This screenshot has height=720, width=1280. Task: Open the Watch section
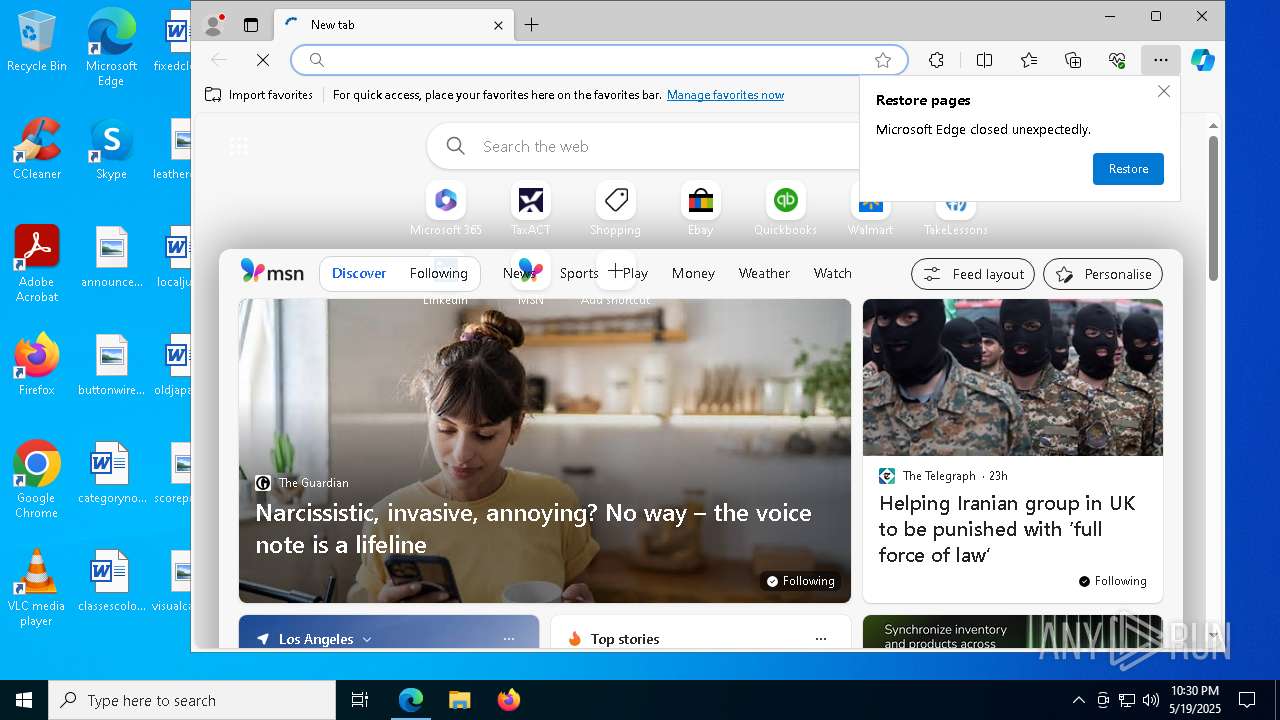pyautogui.click(x=832, y=273)
